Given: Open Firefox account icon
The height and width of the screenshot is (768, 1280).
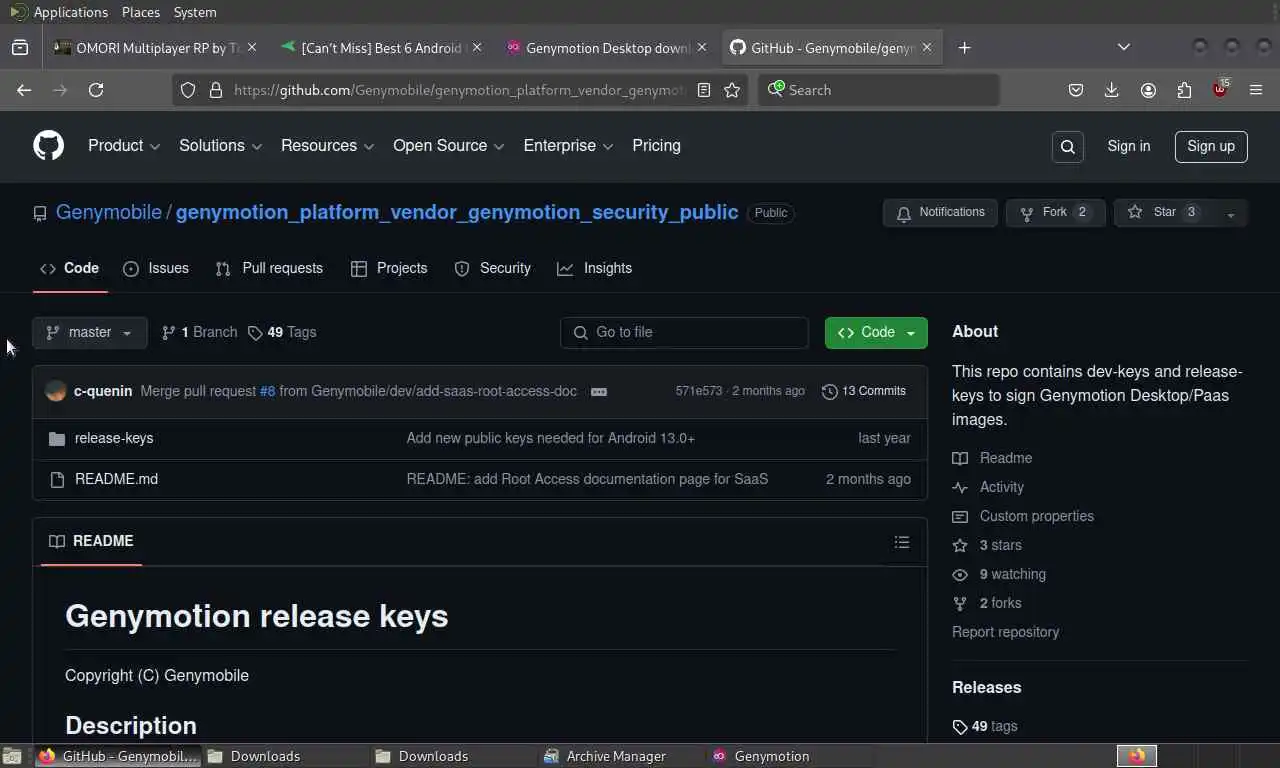Looking at the screenshot, I should pos(1148,90).
